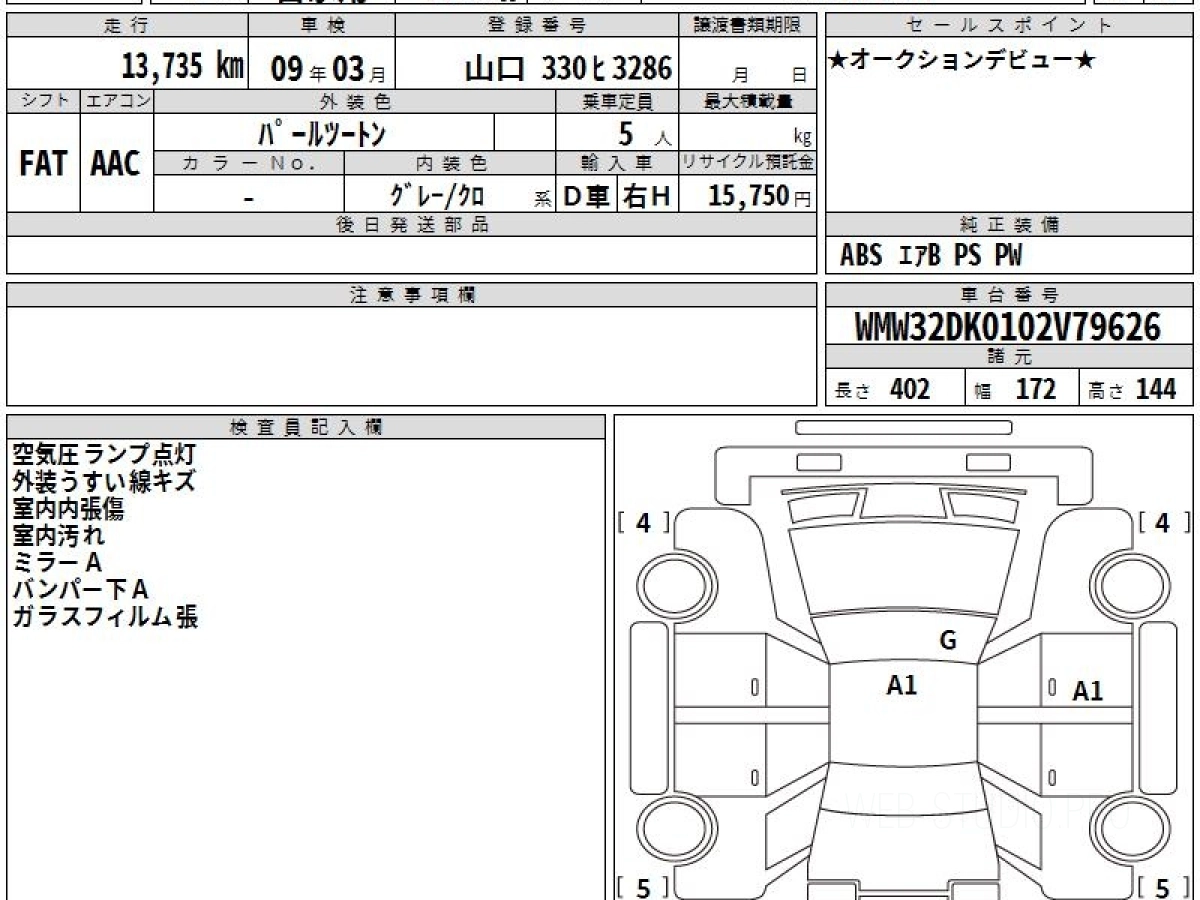Click the color number dash value
Image resolution: width=1200 pixels, height=900 pixels.
pos(248,198)
